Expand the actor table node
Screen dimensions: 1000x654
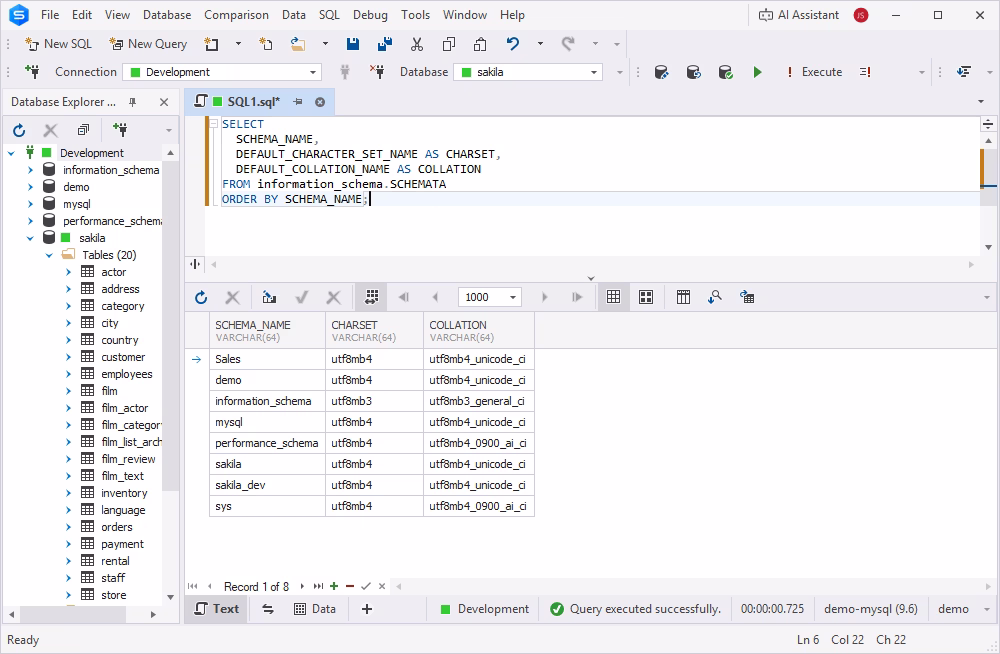pyautogui.click(x=68, y=272)
